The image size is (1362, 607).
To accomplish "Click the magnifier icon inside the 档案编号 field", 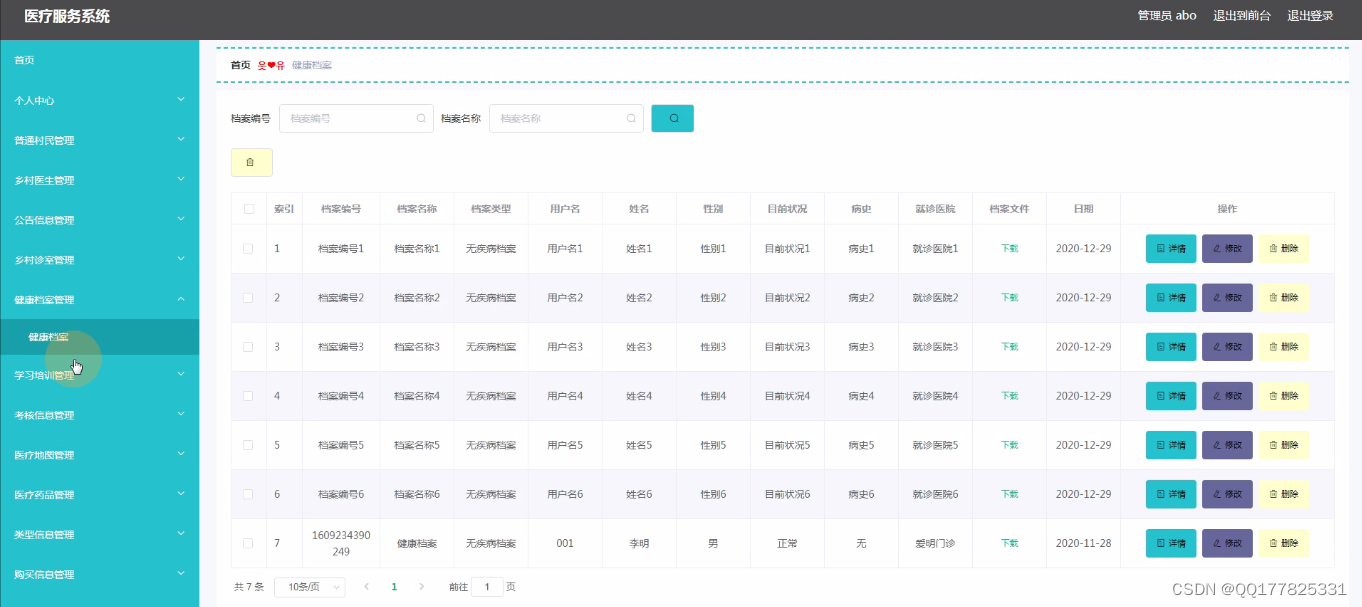I will 421,118.
